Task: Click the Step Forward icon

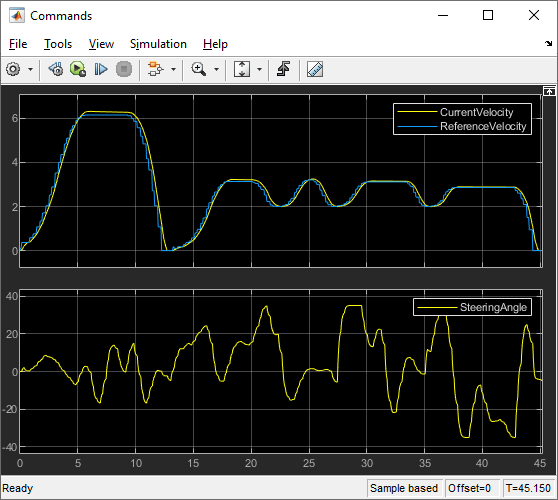Action: (x=101, y=69)
